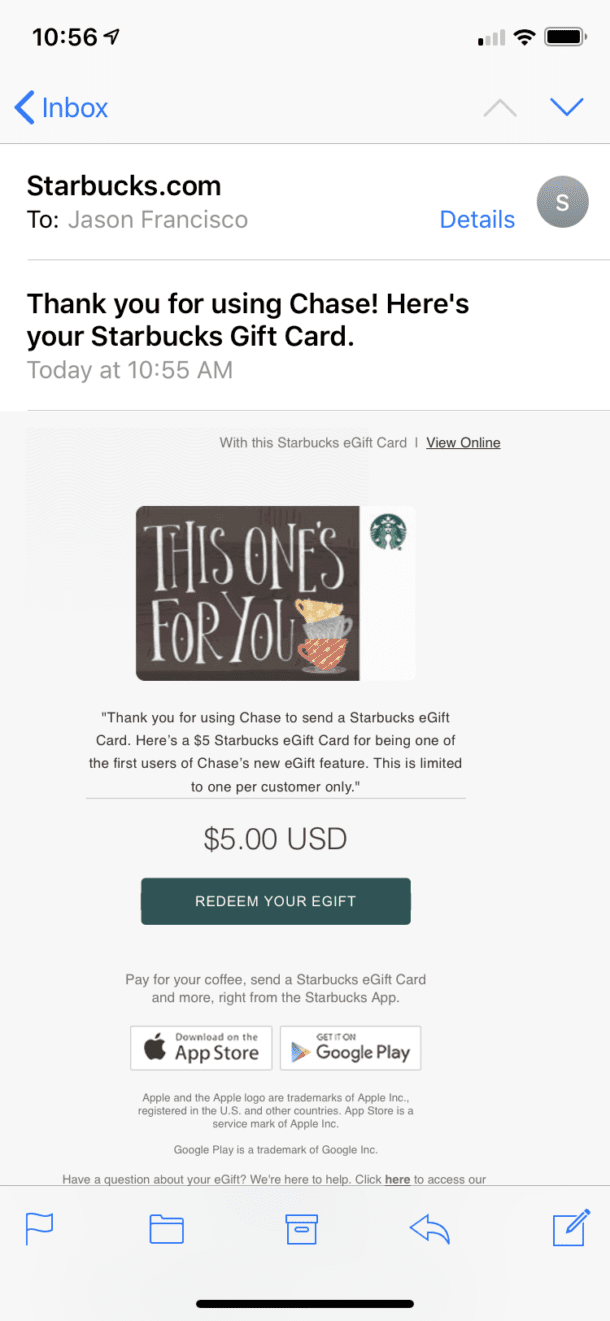Archive this Starbucks email

(x=302, y=1229)
